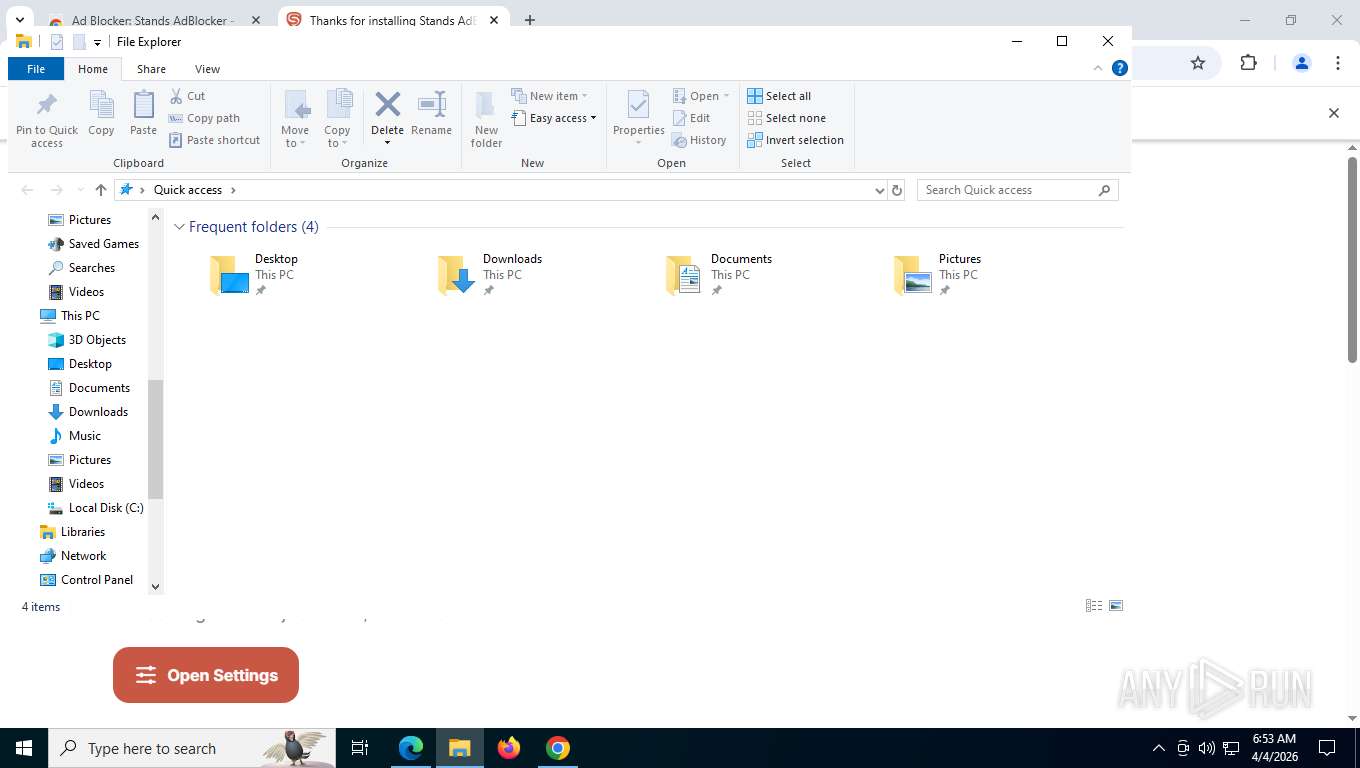Screen dimensions: 1360x768
Task: Open Firefox from taskbar
Action: [509, 748]
